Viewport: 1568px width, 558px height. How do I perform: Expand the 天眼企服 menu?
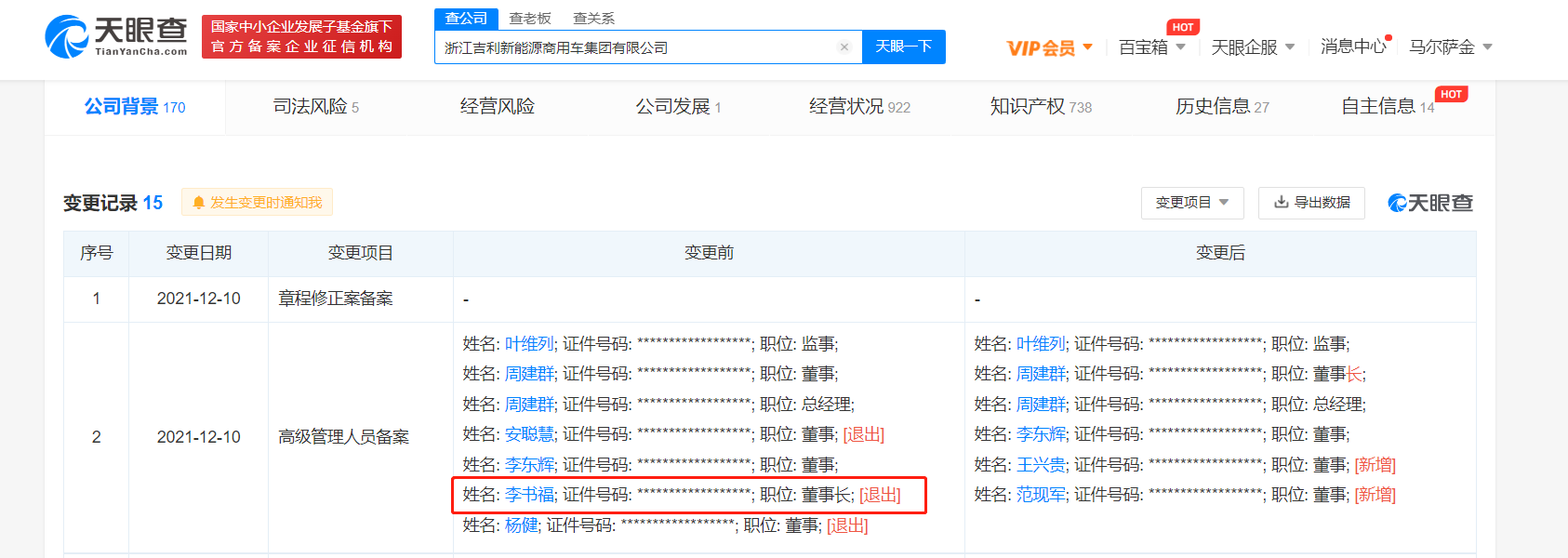pos(1252,46)
